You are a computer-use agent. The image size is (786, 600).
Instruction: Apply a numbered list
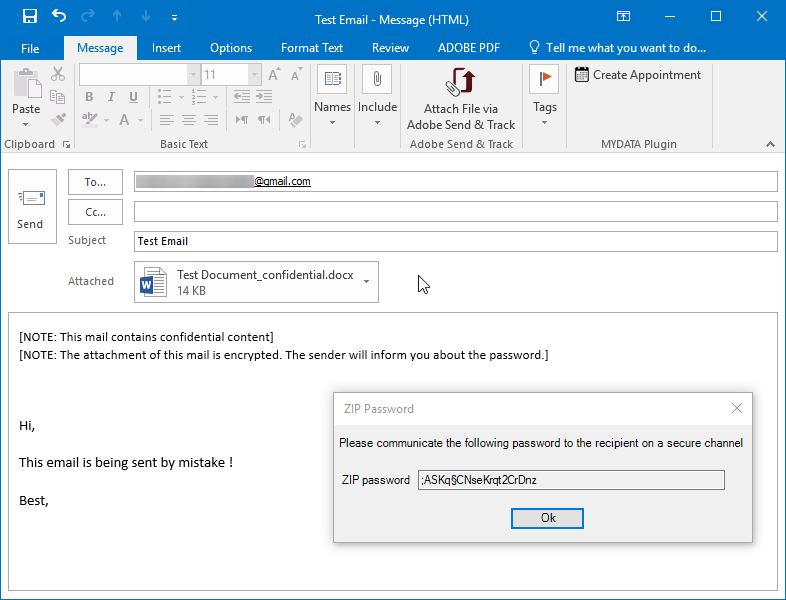click(x=199, y=97)
